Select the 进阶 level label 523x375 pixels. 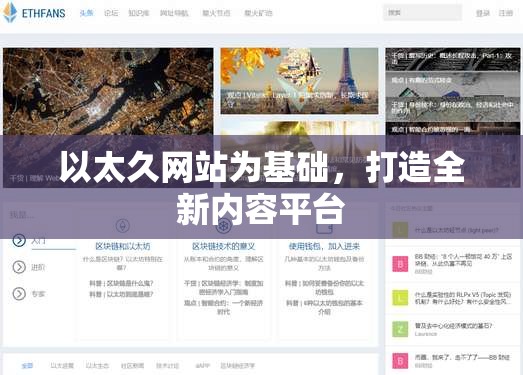pyautogui.click(x=38, y=267)
